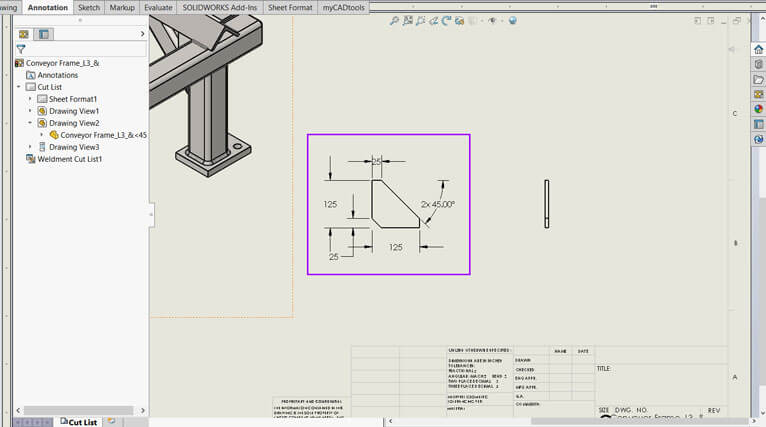The width and height of the screenshot is (766, 427).
Task: Select Drawing View1 in the tree
Action: [74, 111]
